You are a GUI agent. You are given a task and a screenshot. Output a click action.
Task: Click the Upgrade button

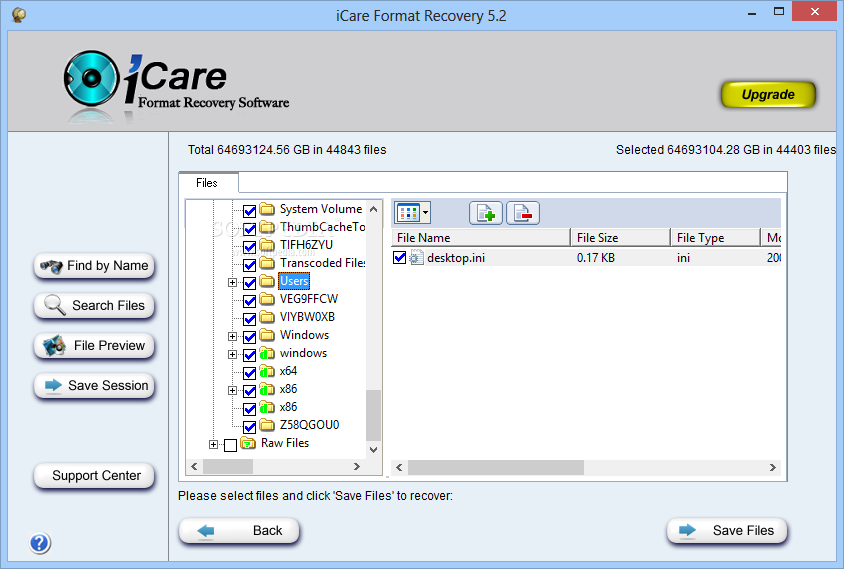pos(768,94)
